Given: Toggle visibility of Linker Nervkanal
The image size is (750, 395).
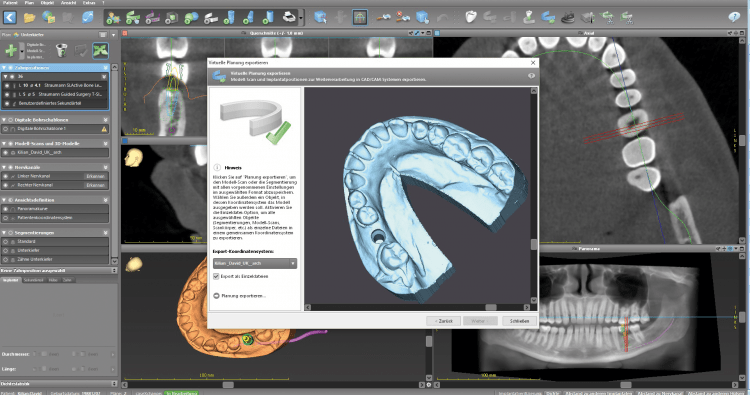Looking at the screenshot, I should tap(6, 176).
